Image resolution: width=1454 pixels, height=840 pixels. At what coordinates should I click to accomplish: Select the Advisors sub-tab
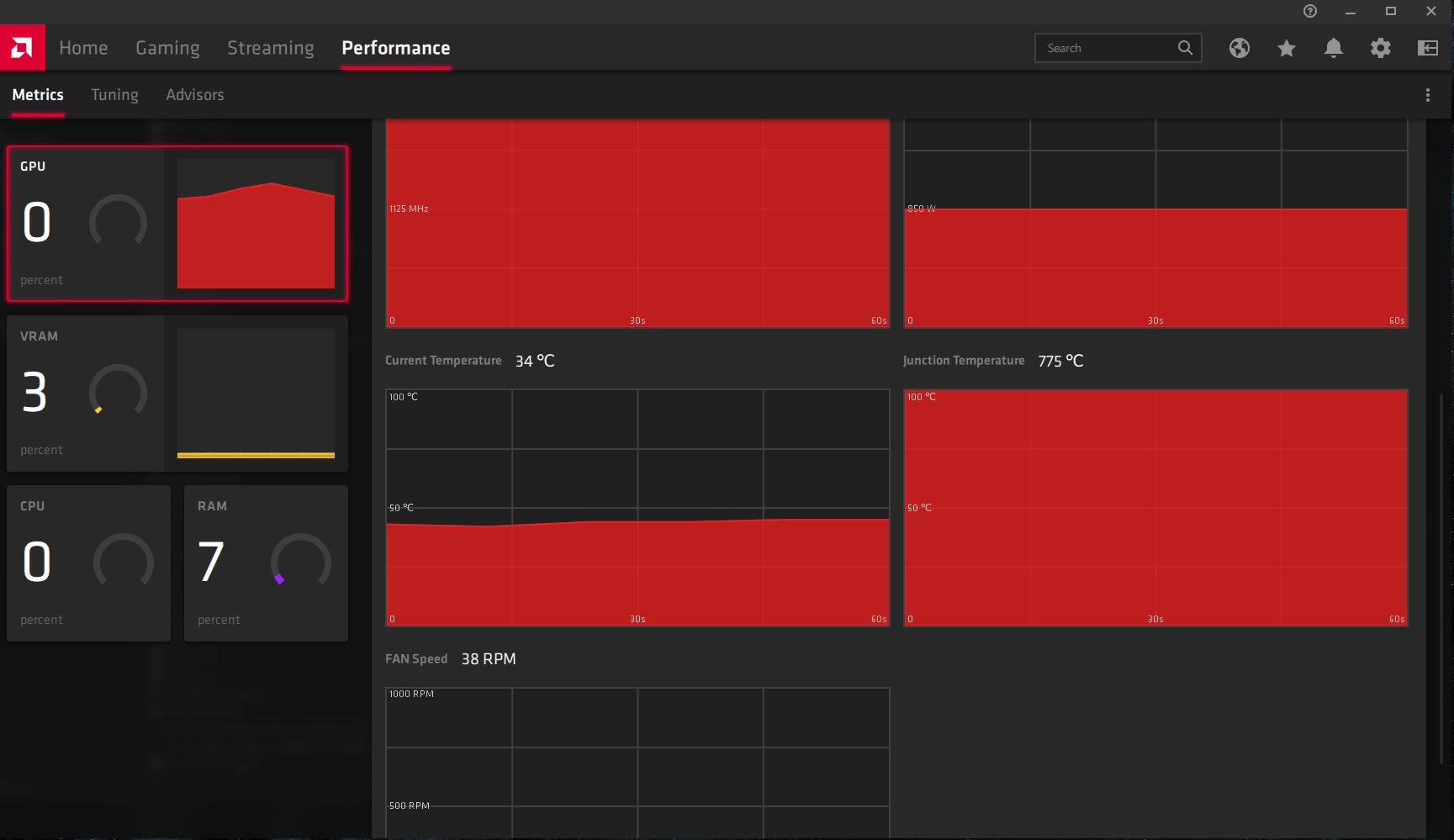point(194,95)
